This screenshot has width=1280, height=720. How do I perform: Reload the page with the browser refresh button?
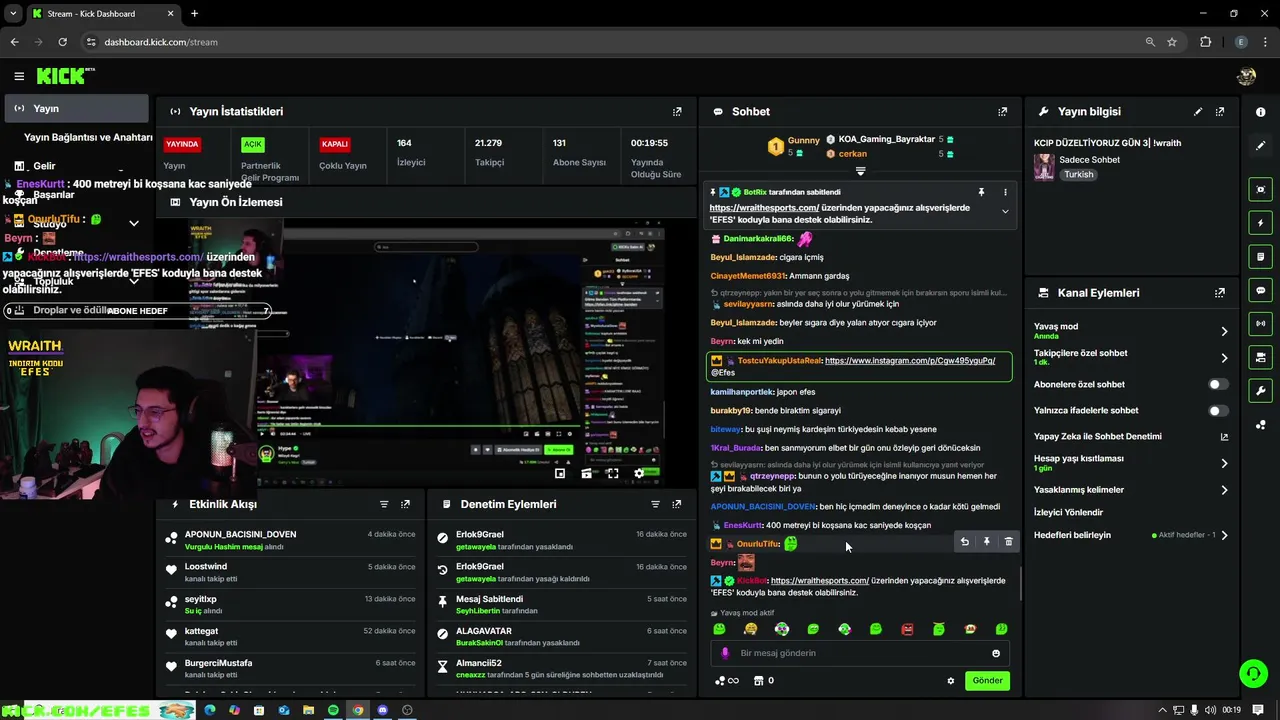pyautogui.click(x=62, y=42)
